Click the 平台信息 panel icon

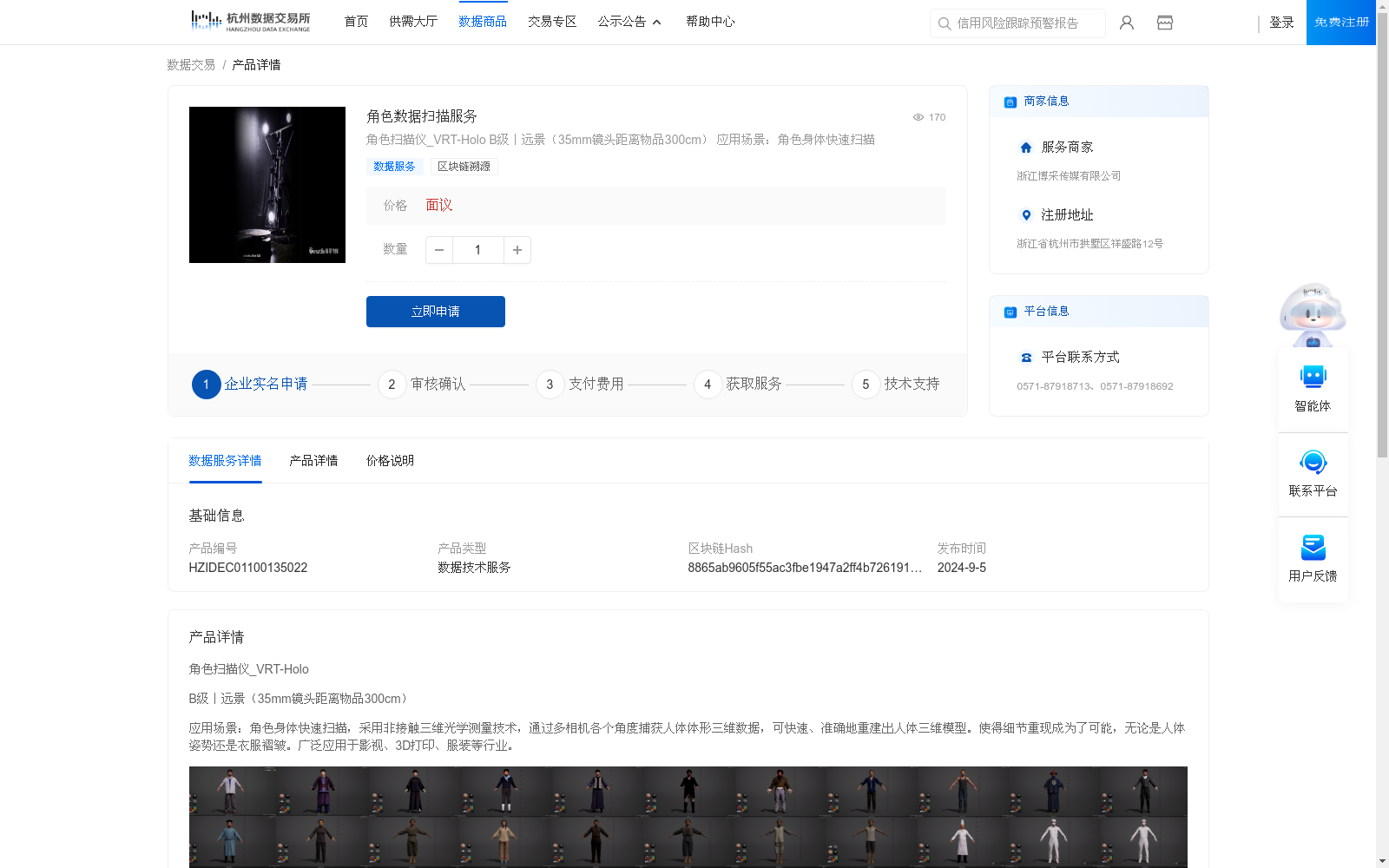point(1010,312)
